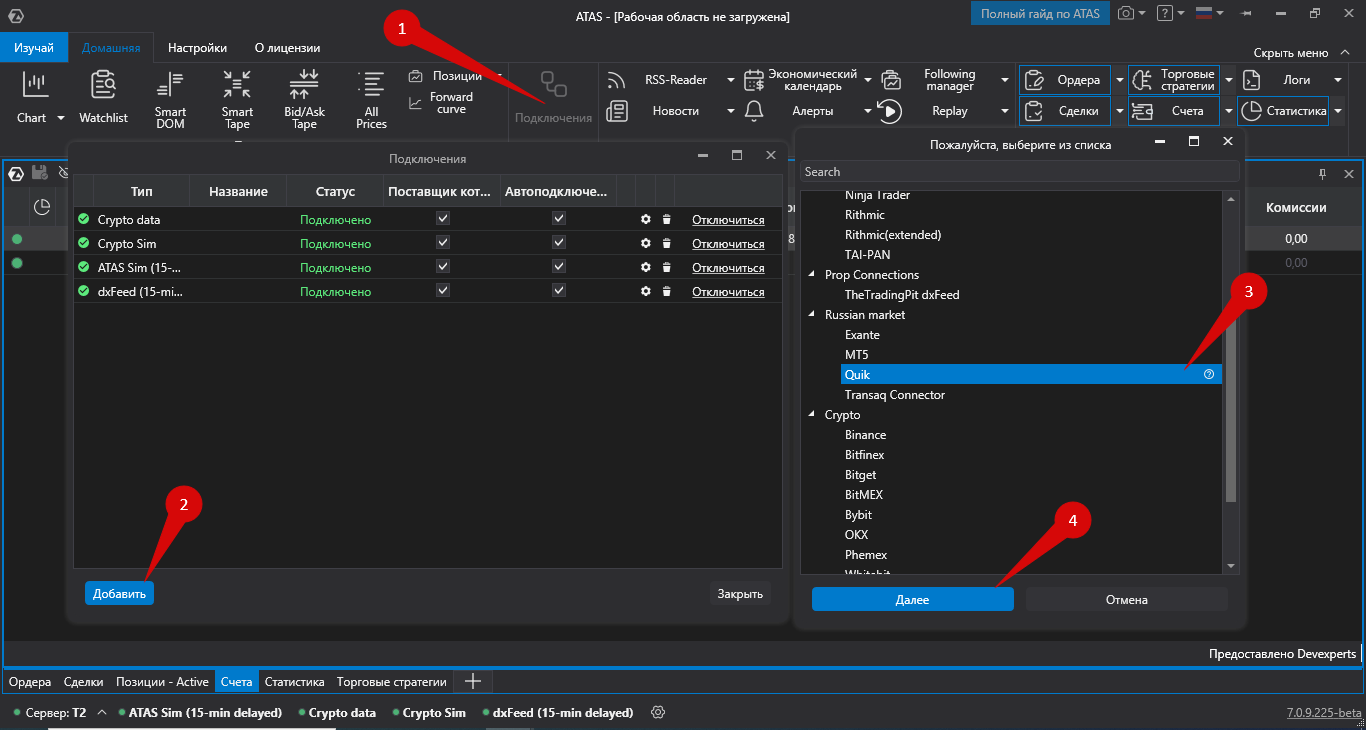Click the Добавить button
The image size is (1366, 730).
(119, 594)
